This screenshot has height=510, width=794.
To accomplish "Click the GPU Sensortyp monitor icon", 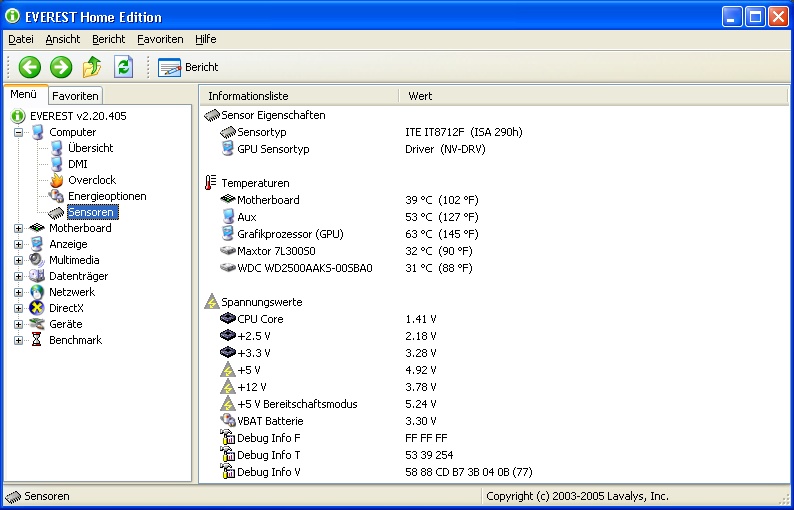I will coord(228,149).
